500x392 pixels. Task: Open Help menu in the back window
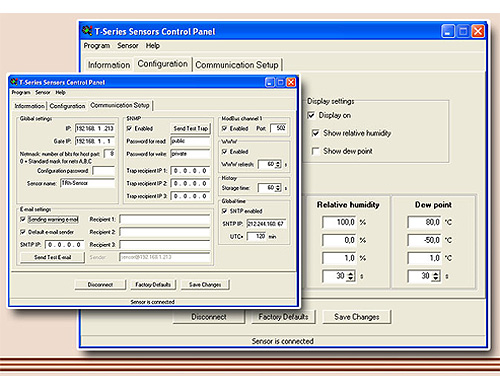(x=153, y=46)
